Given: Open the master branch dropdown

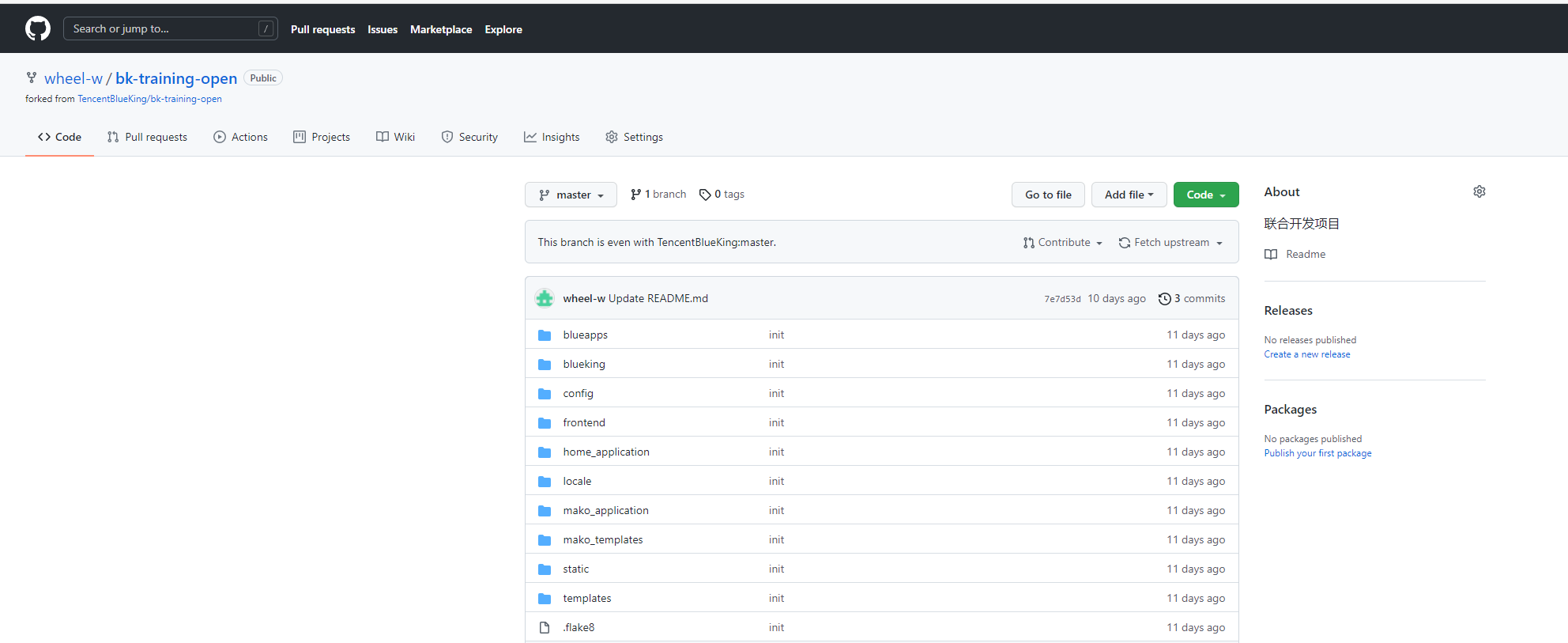Looking at the screenshot, I should [571, 195].
